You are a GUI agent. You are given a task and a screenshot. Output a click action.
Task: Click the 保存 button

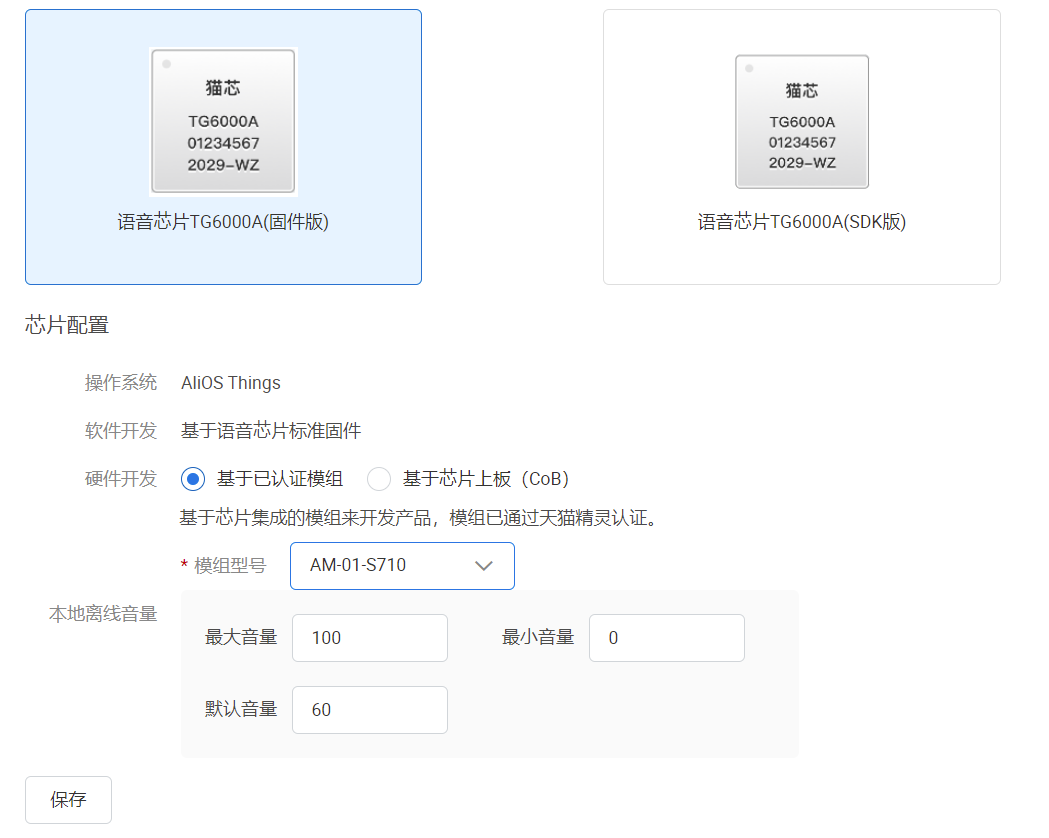pyautogui.click(x=68, y=800)
